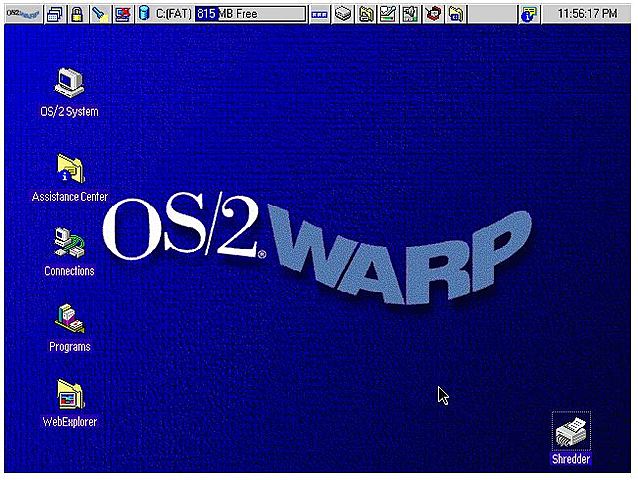Open the disk drive icon in WarpCenter tray
Screen dimensions: 638x480
click(343, 14)
